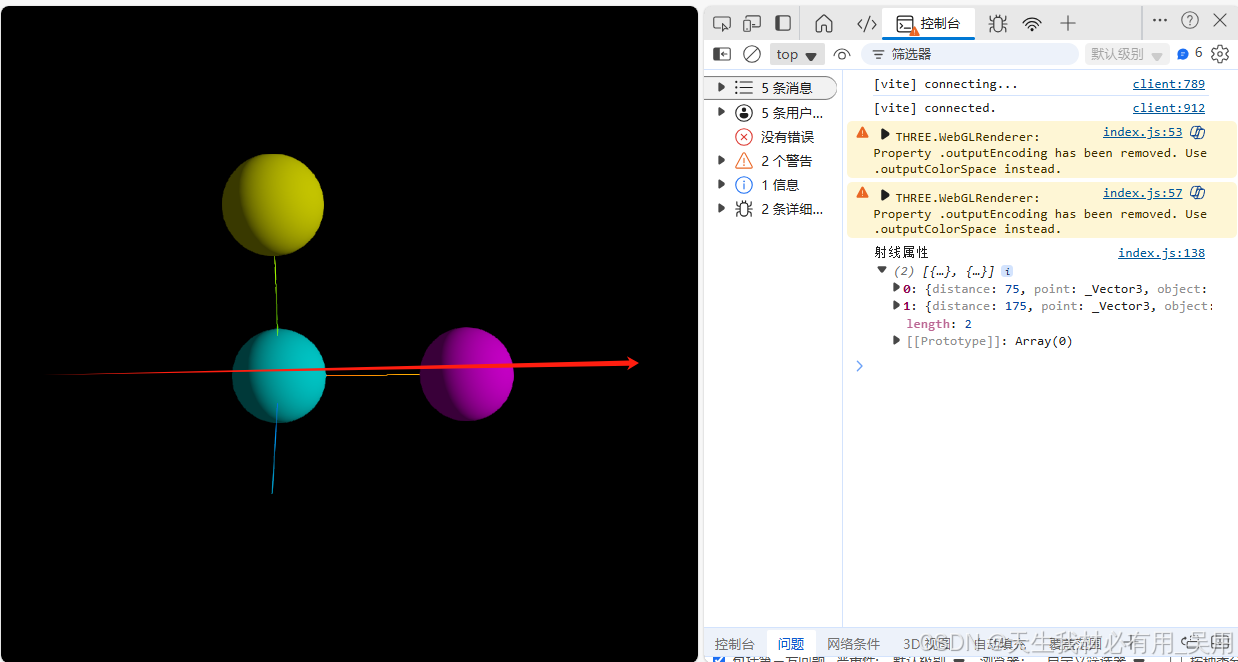Viewport: 1238px width, 662px height.
Task: Click the 射线属性 log text
Action: point(901,252)
